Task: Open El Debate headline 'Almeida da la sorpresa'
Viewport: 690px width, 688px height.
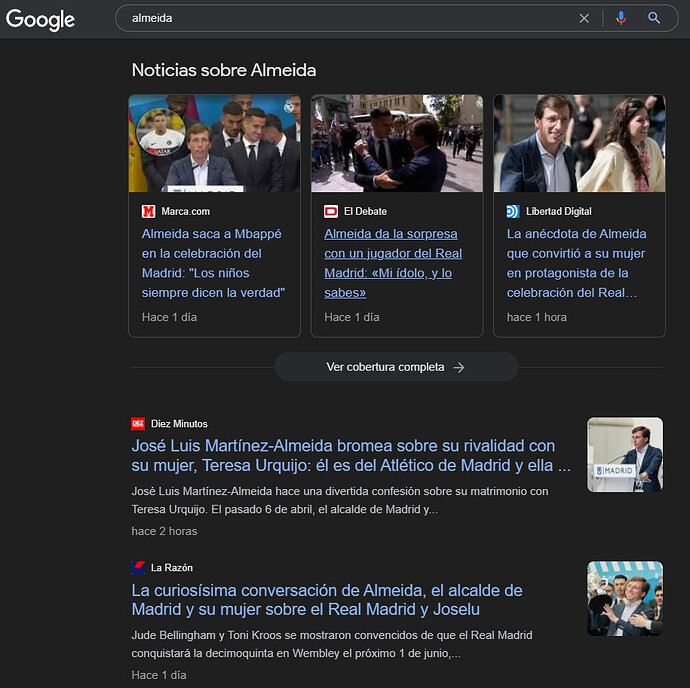Action: (x=393, y=263)
